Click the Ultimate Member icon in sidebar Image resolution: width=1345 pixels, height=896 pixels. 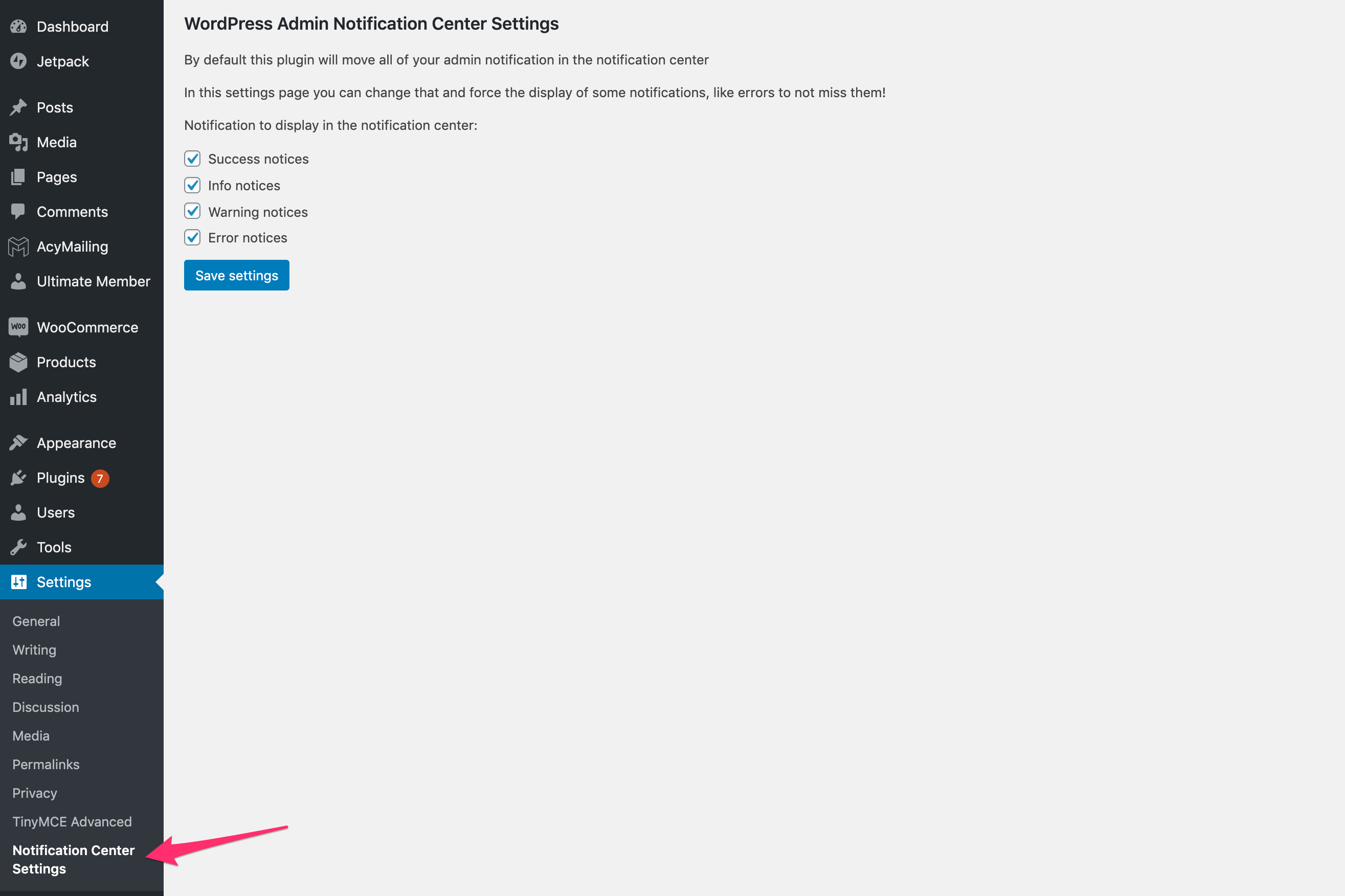click(x=18, y=280)
